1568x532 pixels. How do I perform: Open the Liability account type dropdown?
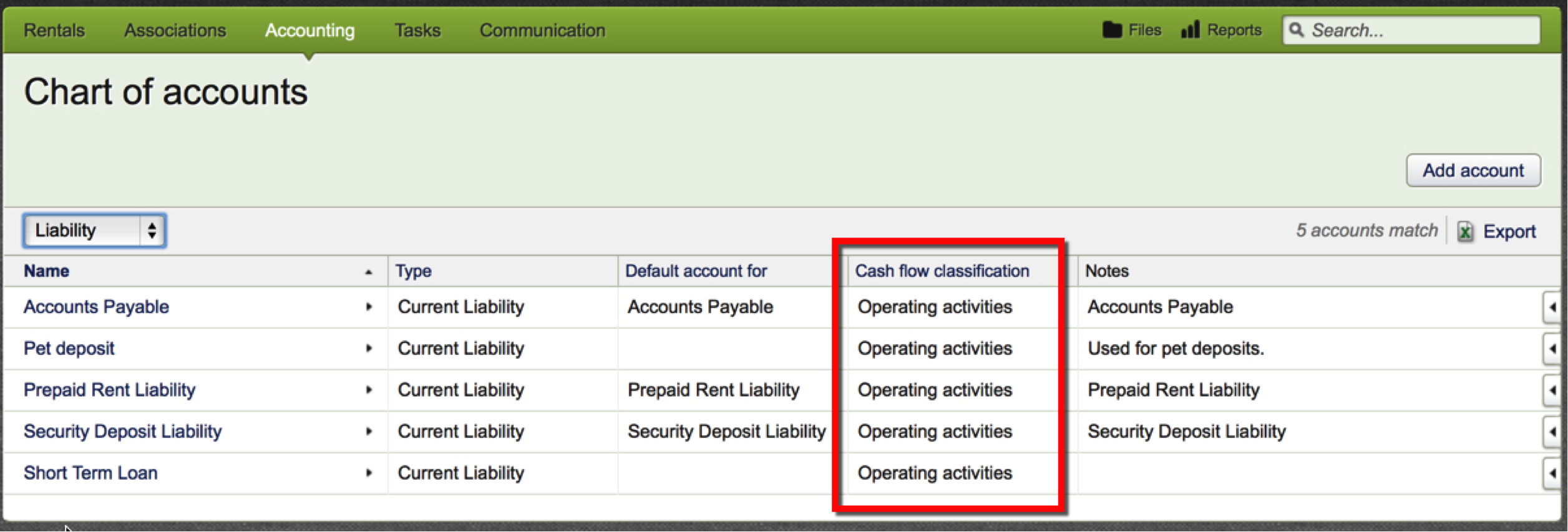pos(94,231)
